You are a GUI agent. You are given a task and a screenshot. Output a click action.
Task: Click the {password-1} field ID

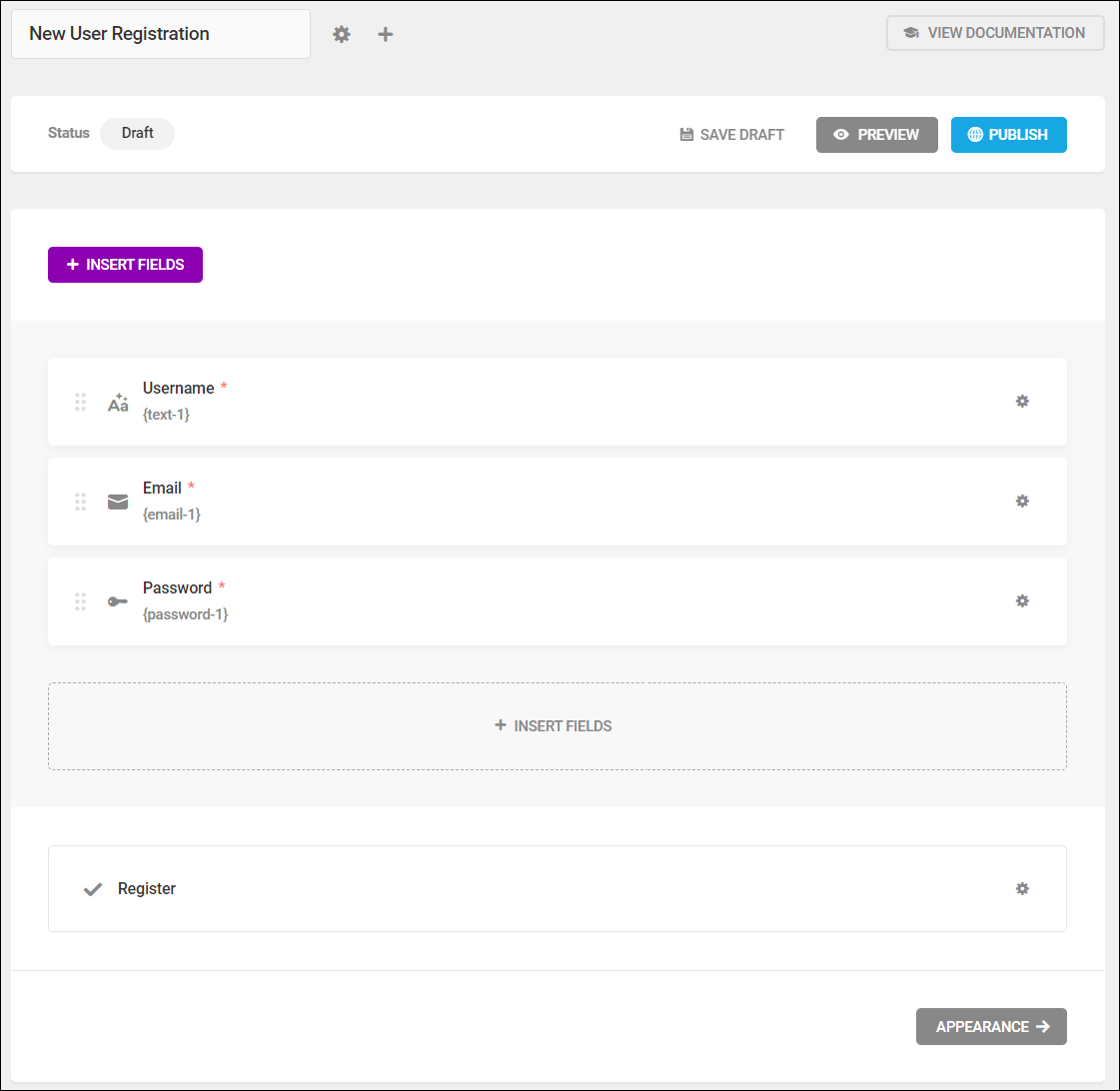point(185,614)
